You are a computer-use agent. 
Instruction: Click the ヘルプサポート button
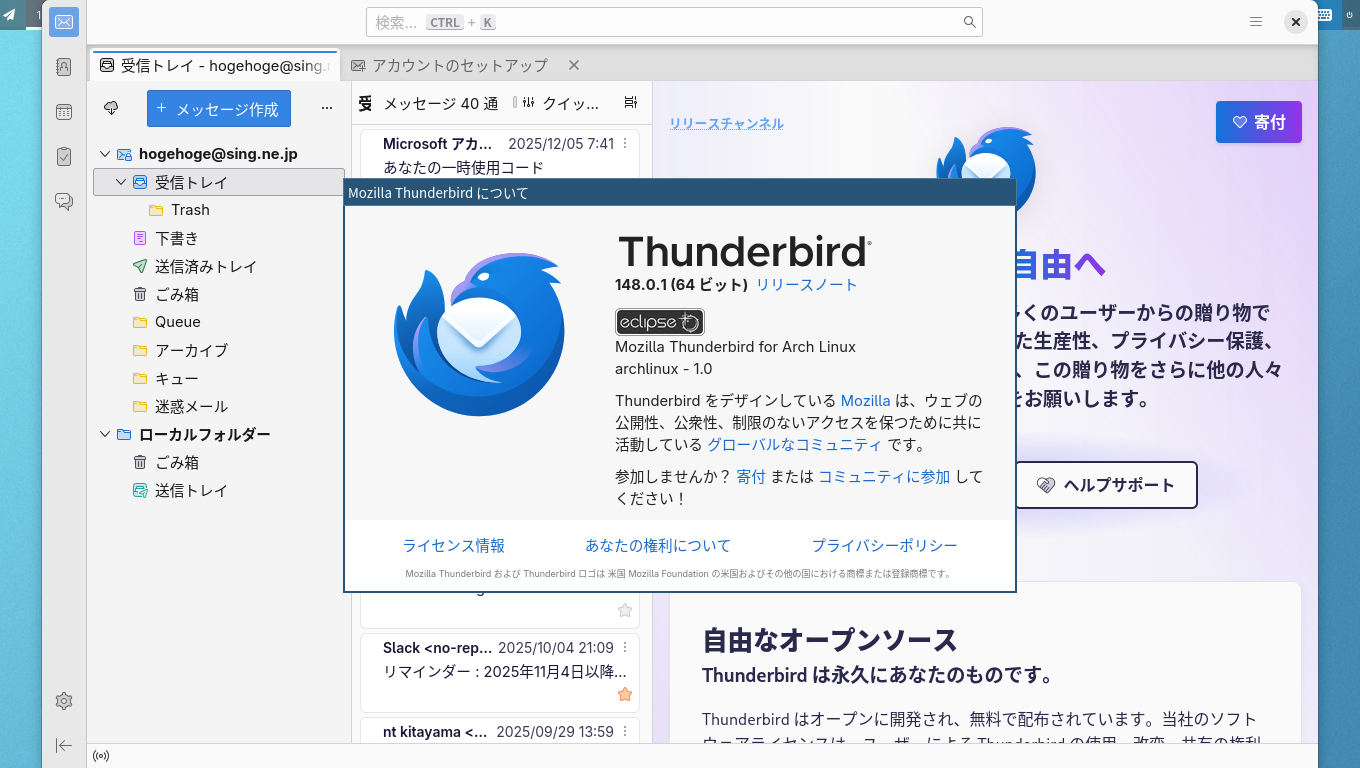pyautogui.click(x=1106, y=485)
